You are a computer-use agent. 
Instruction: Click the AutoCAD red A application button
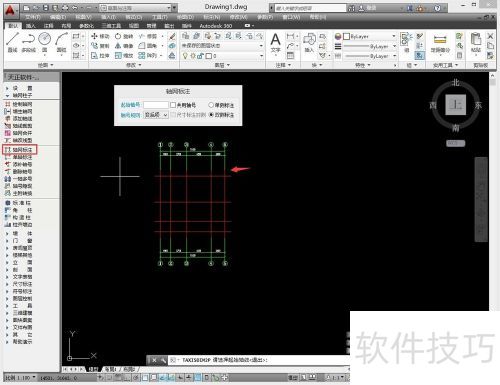coord(10,11)
